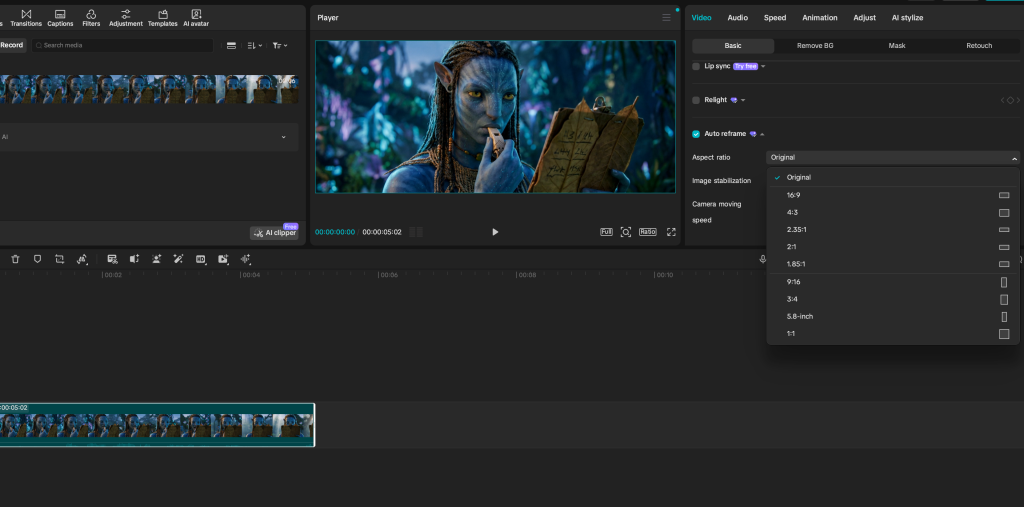Screen dimensions: 1024x507
Task: Click the auto captions icon in timeline toolbar
Action: 112,259
